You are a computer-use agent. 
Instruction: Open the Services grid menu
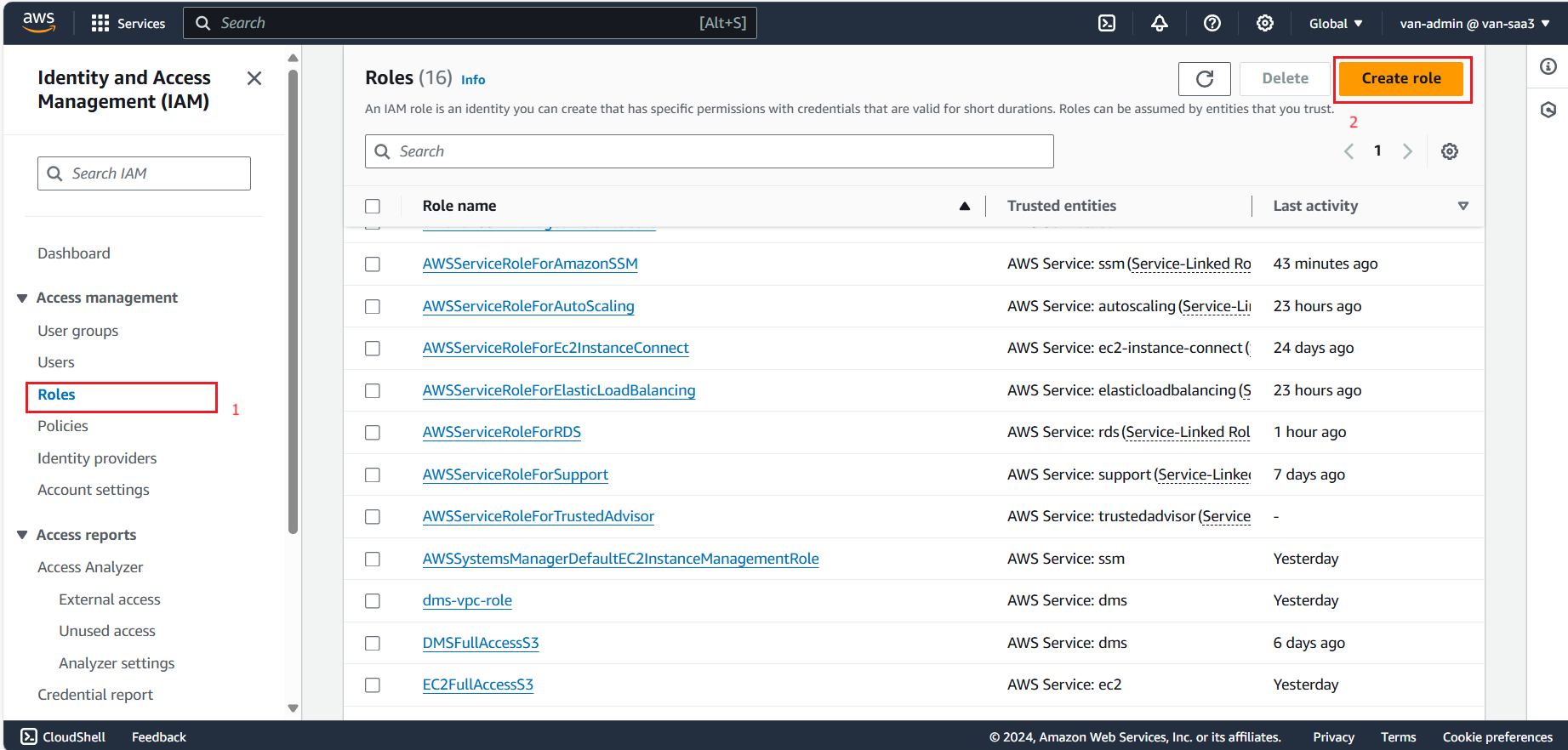click(x=128, y=23)
